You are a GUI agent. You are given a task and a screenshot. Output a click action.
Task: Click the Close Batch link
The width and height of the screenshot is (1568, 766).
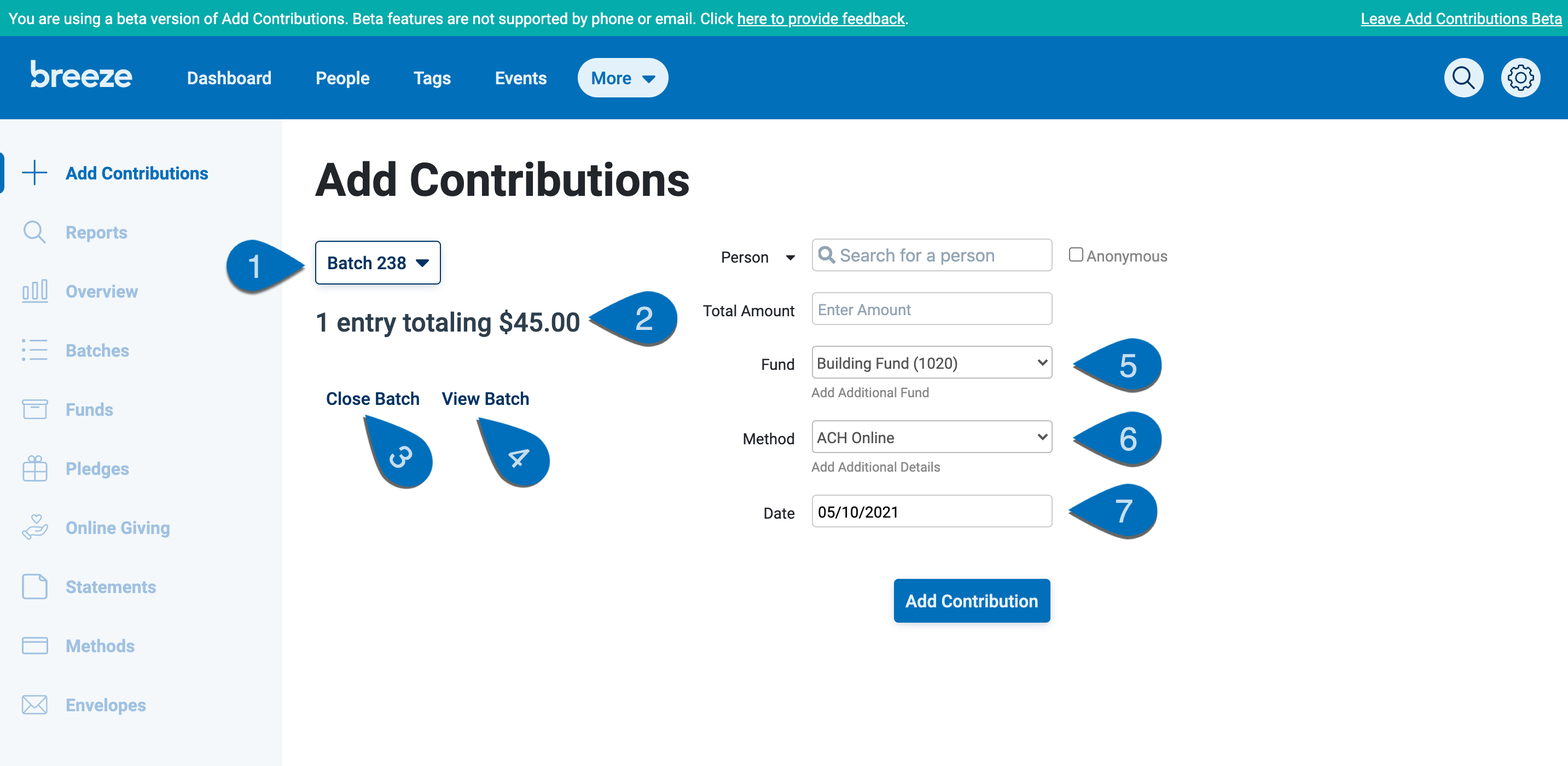click(x=373, y=399)
